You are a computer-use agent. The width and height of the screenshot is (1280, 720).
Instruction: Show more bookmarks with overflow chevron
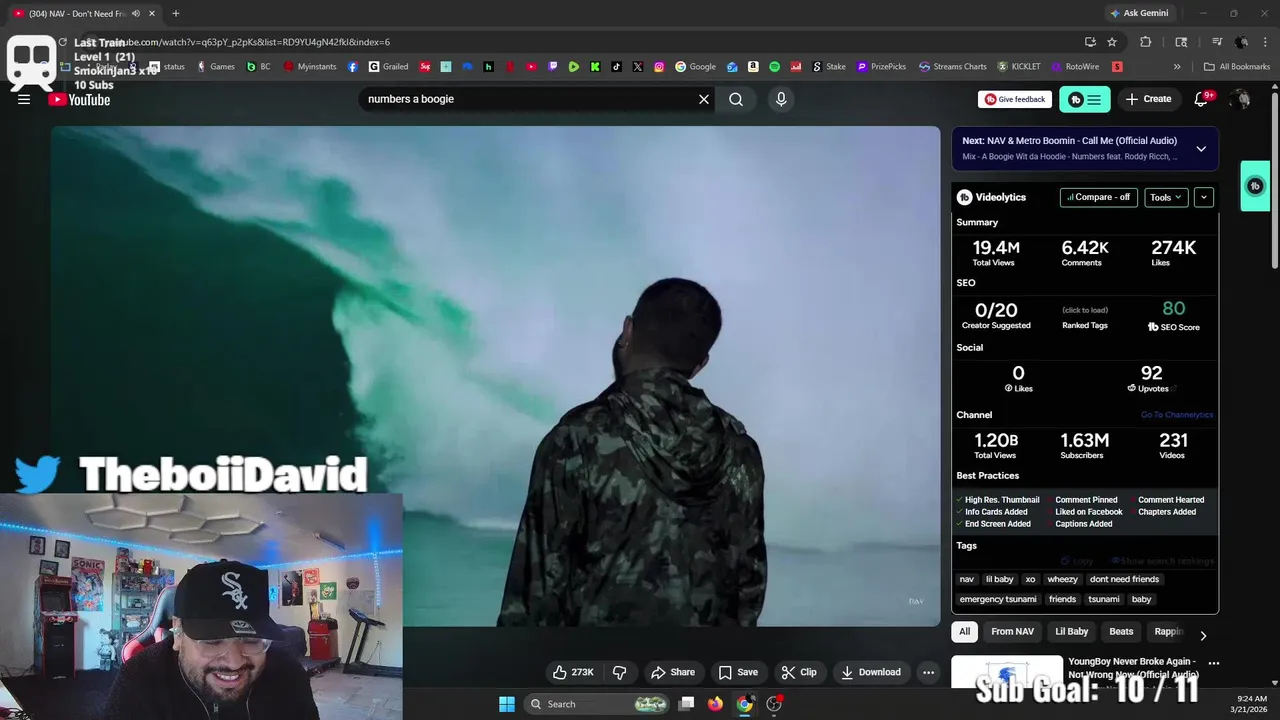pos(1177,67)
